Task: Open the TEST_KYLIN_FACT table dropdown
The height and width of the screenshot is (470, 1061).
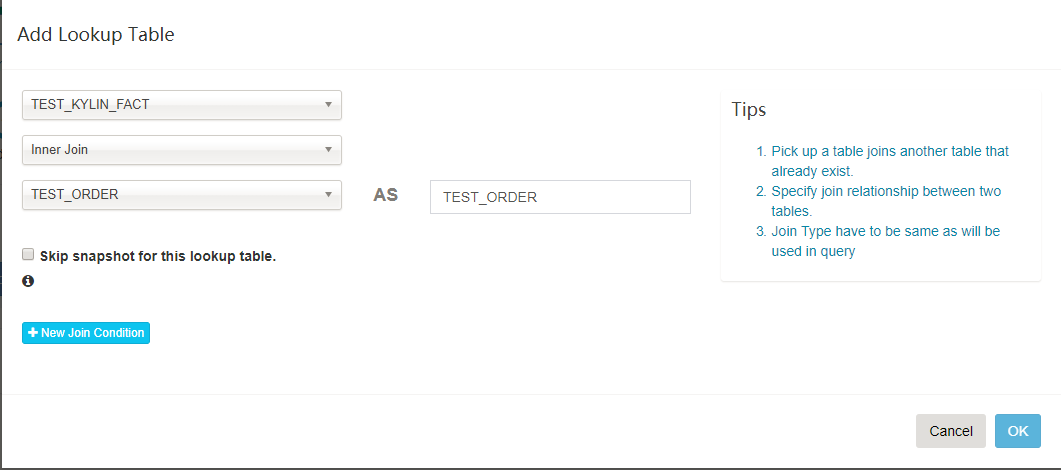Action: (170, 105)
